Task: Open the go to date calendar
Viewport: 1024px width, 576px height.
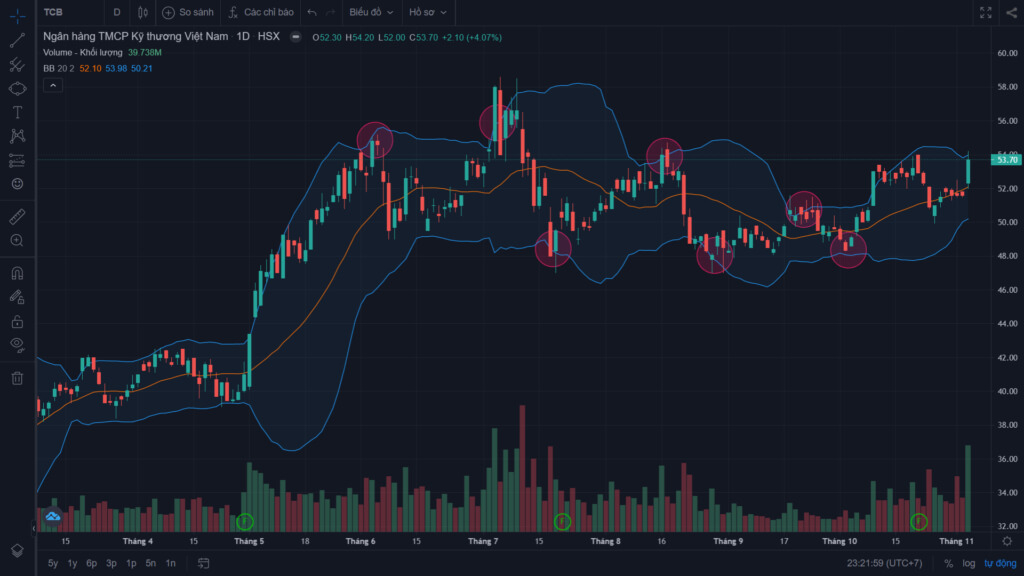Action: [204, 563]
